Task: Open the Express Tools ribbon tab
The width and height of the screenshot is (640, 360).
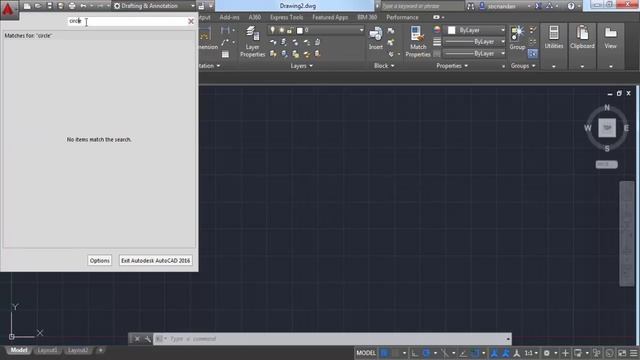Action: click(x=287, y=17)
